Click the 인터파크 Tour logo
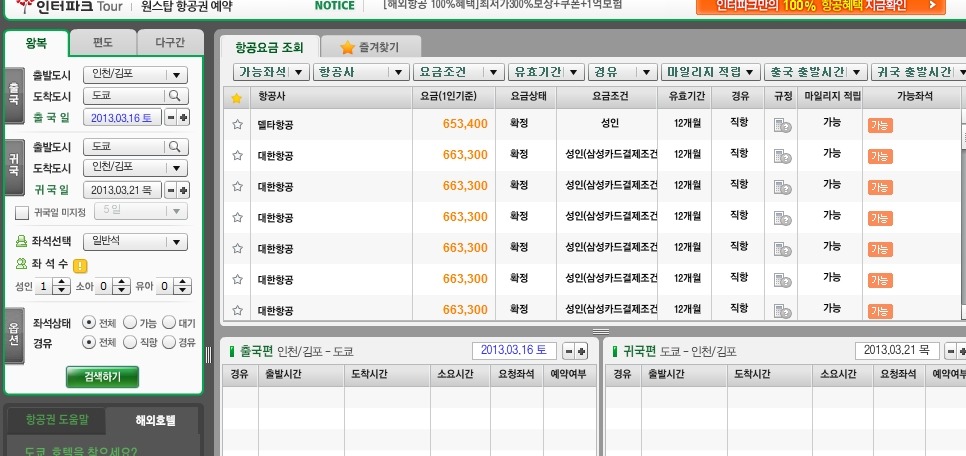 click(68, 6)
